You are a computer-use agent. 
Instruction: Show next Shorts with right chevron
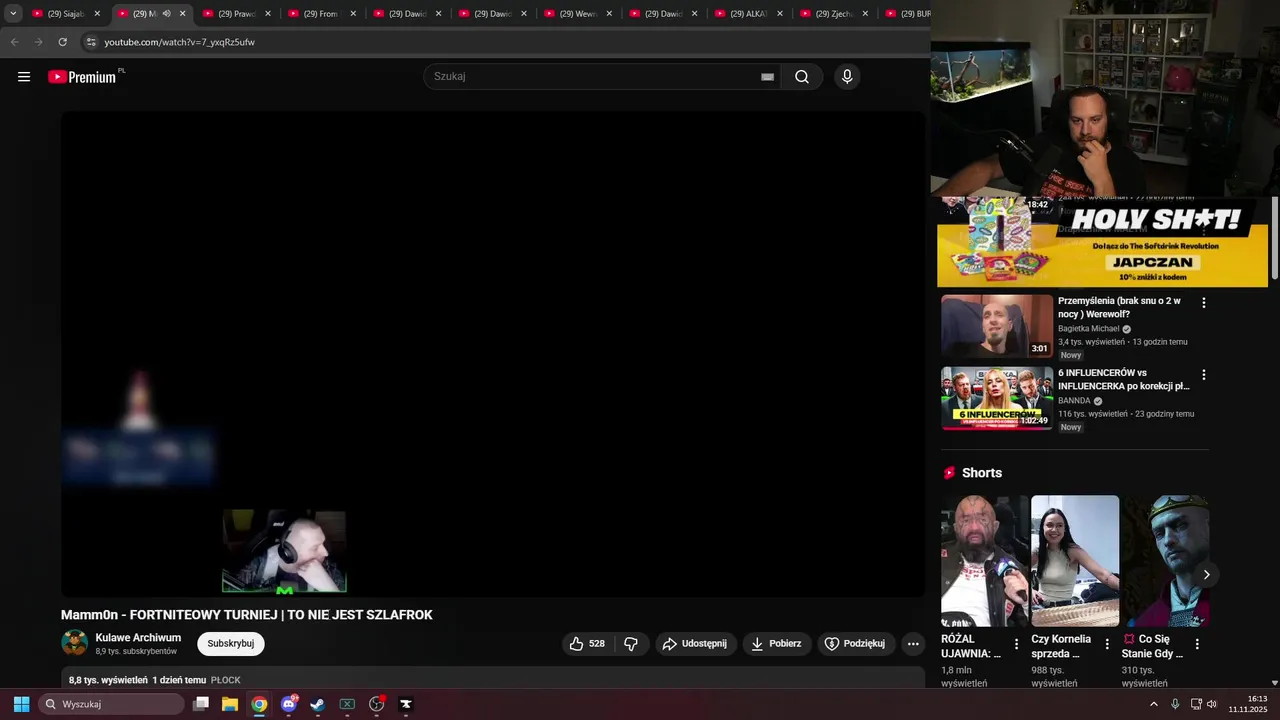pyautogui.click(x=1206, y=574)
